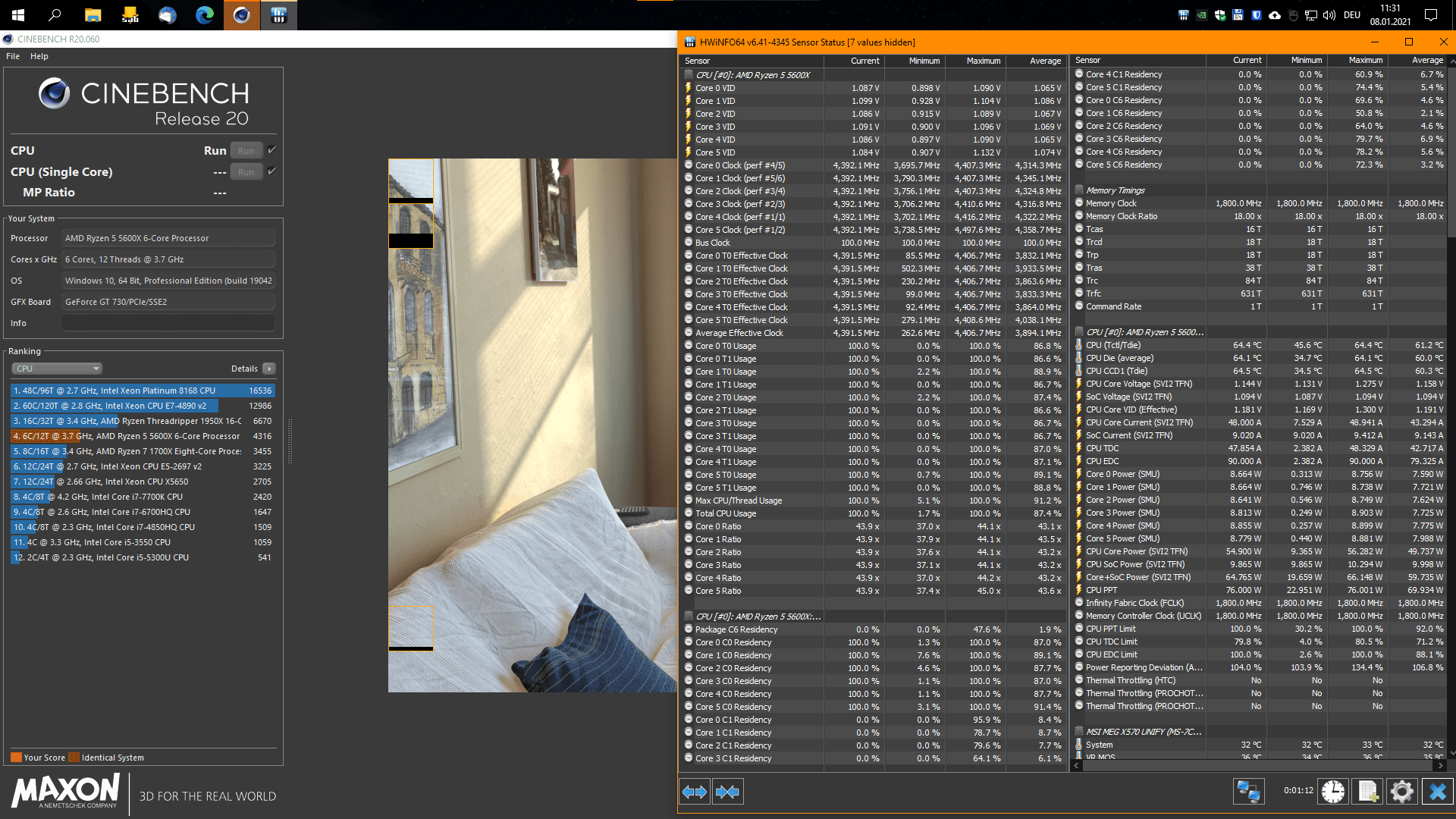Screen dimensions: 1456x819
Task: Open network status tray icon
Action: 1311,15
